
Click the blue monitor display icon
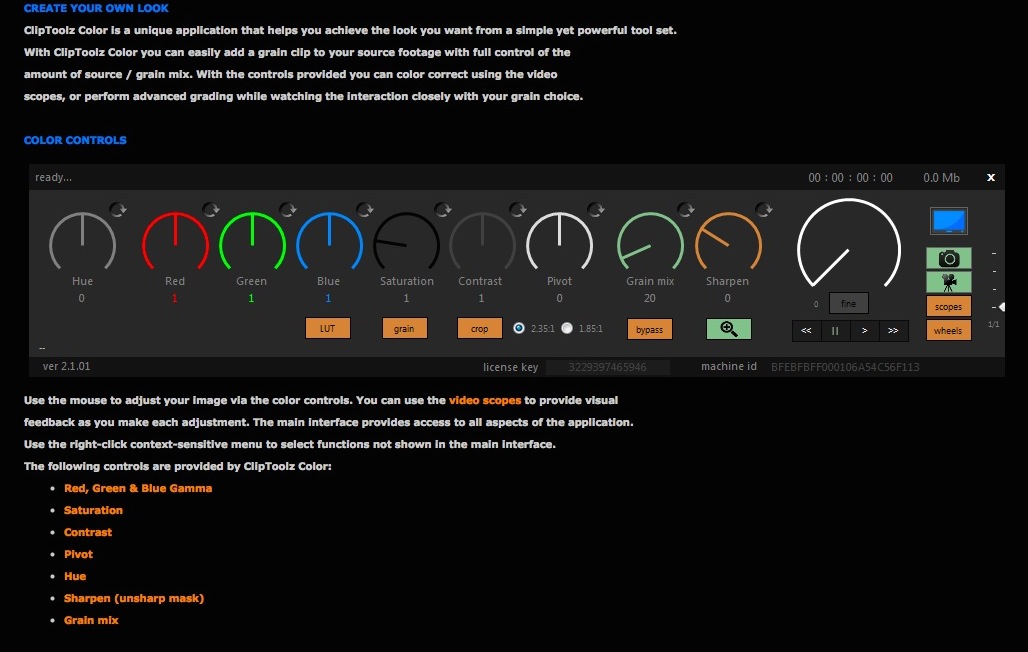949,221
